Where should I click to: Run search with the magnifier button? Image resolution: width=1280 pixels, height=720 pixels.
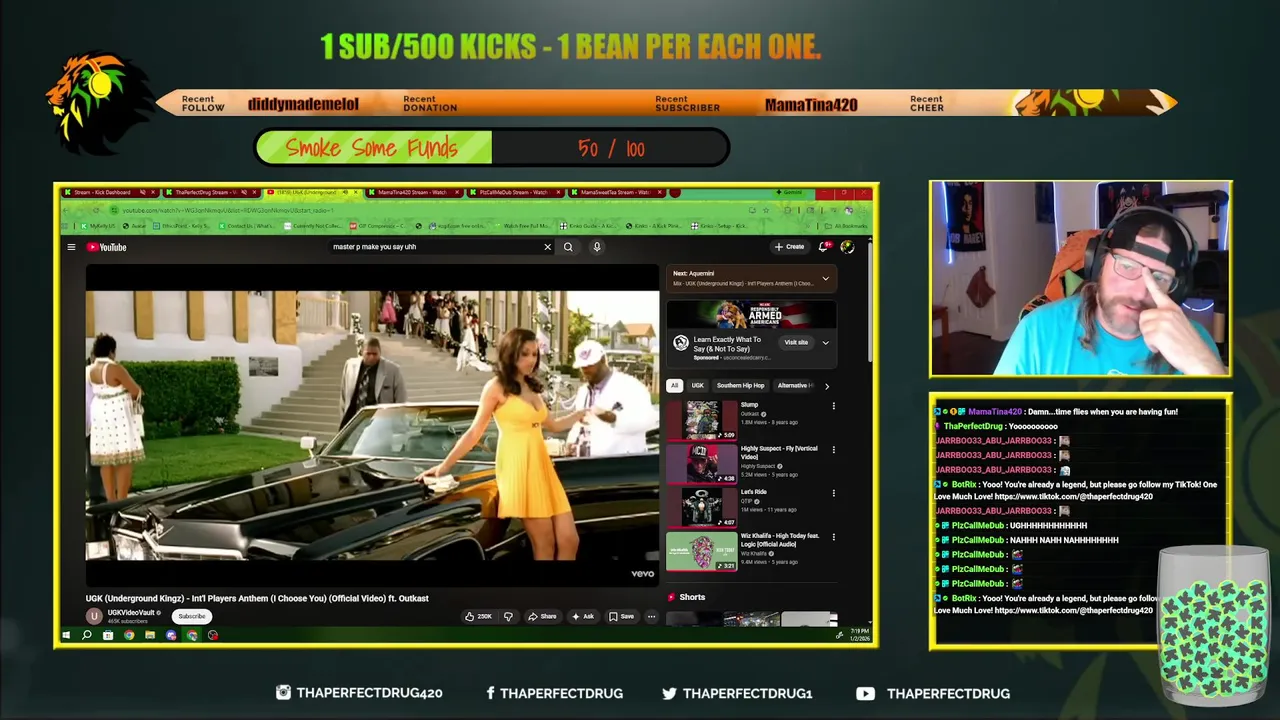tap(568, 247)
